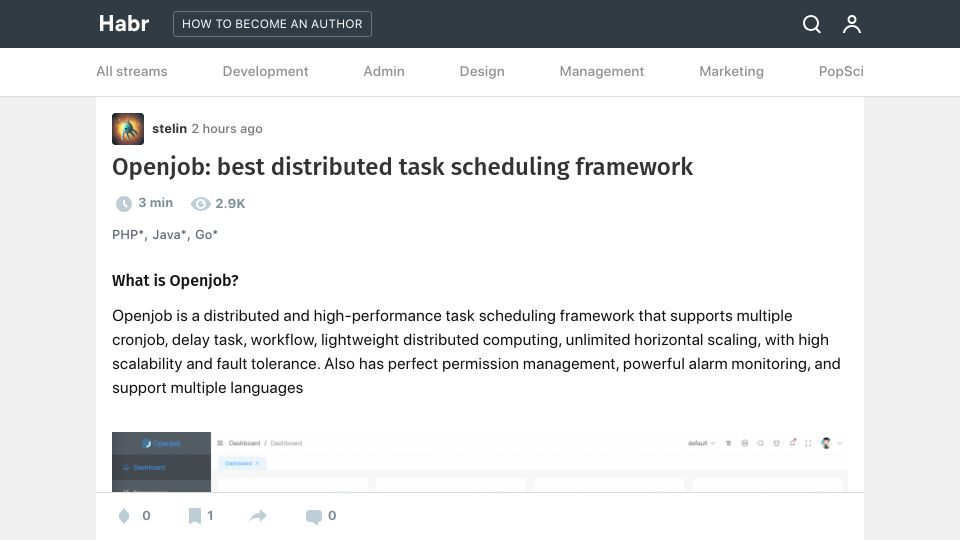Open author stelin's profile link
Image resolution: width=960 pixels, height=540 pixels.
[170, 129]
